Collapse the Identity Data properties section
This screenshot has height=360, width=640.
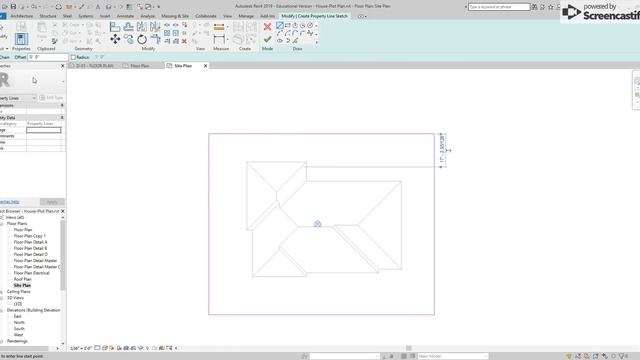(x=62, y=118)
